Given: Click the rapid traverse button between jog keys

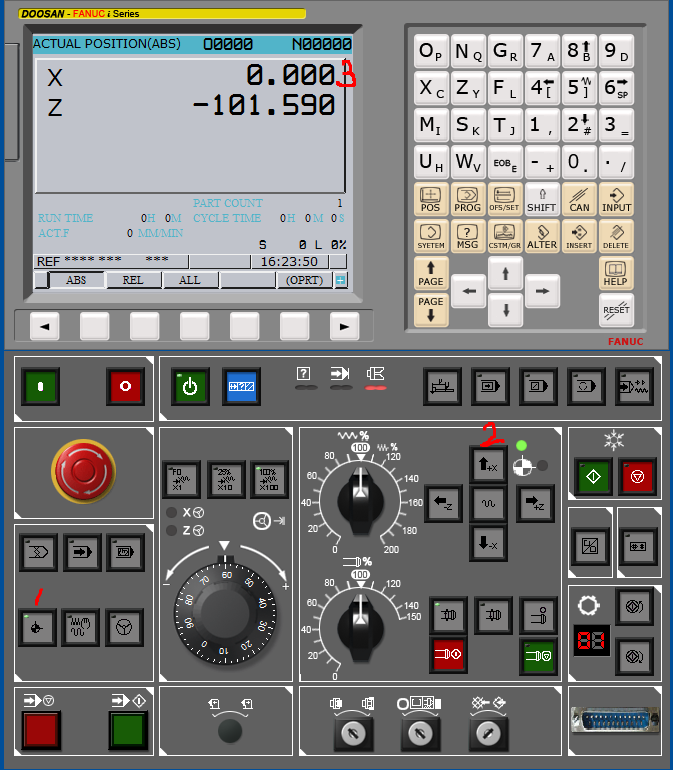Looking at the screenshot, I should tap(488, 503).
